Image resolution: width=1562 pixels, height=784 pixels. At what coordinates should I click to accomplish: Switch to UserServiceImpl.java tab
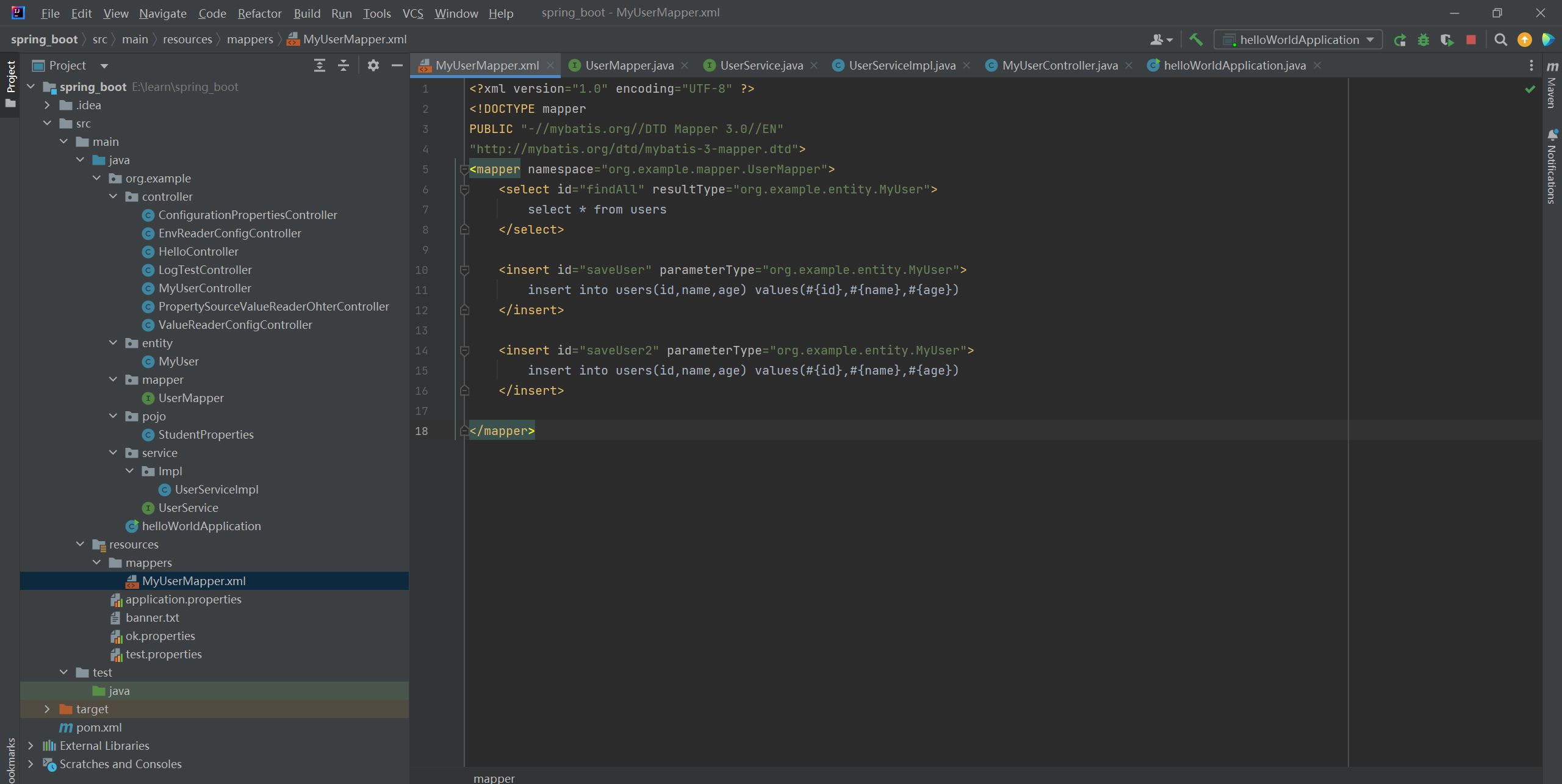[901, 65]
